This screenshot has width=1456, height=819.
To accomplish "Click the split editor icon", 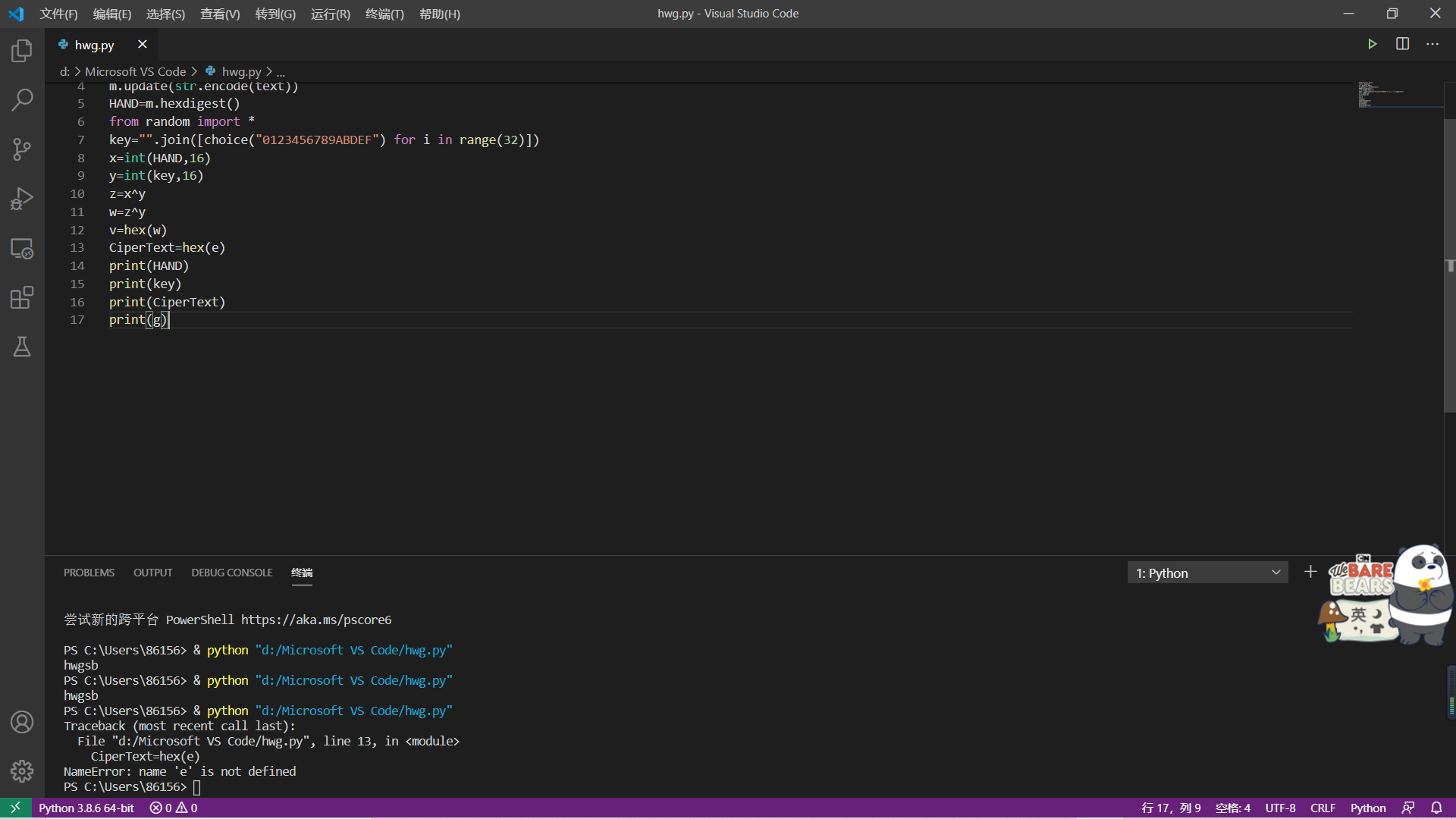I will pos(1402,44).
